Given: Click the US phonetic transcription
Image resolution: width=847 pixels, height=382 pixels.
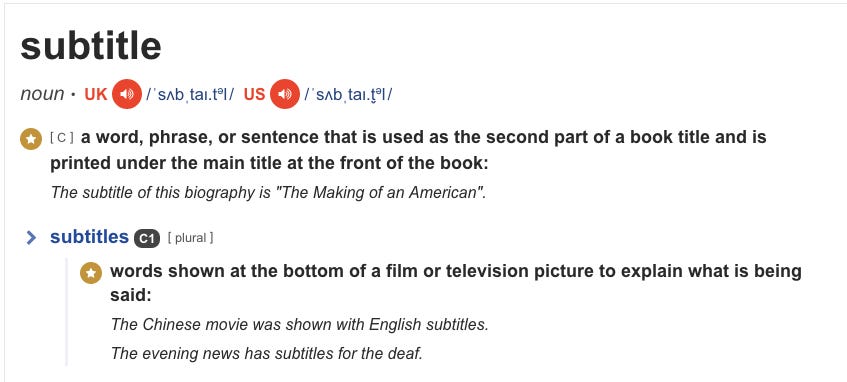Looking at the screenshot, I should click(348, 95).
